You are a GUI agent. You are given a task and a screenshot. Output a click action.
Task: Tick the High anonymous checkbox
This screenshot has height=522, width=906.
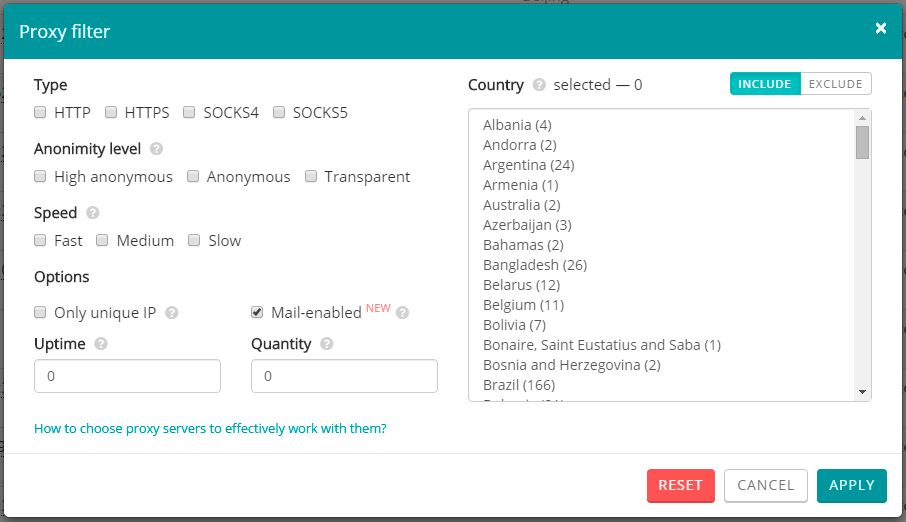click(41, 177)
